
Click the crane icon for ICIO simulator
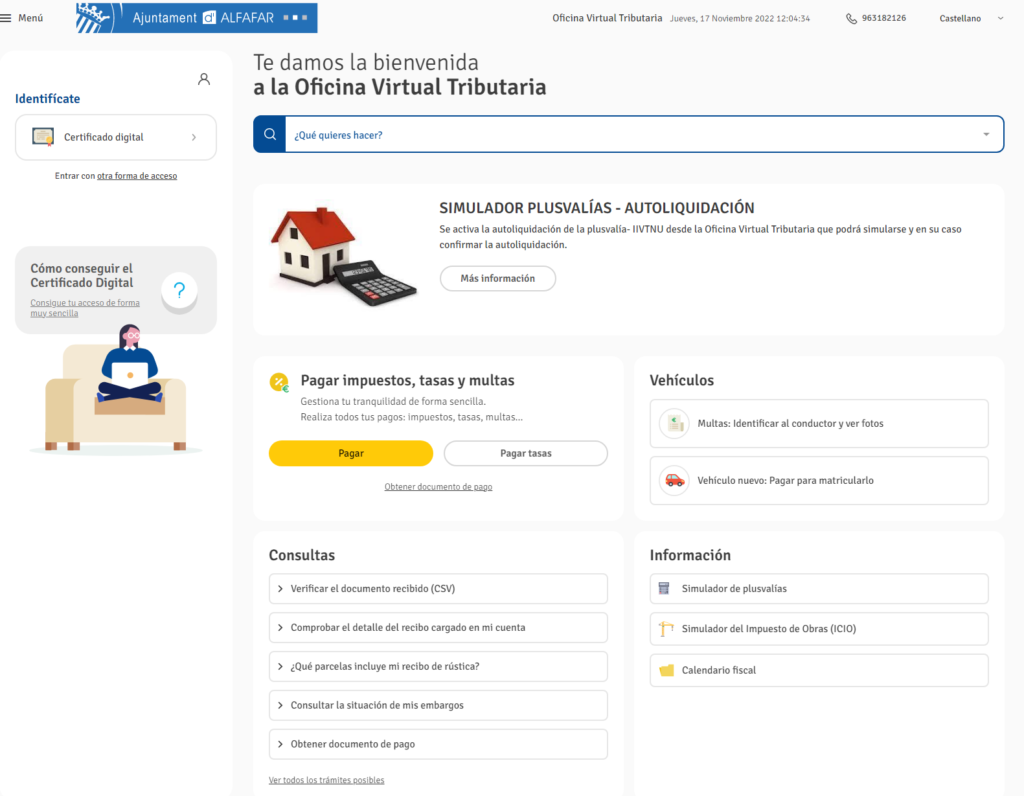[x=666, y=629]
